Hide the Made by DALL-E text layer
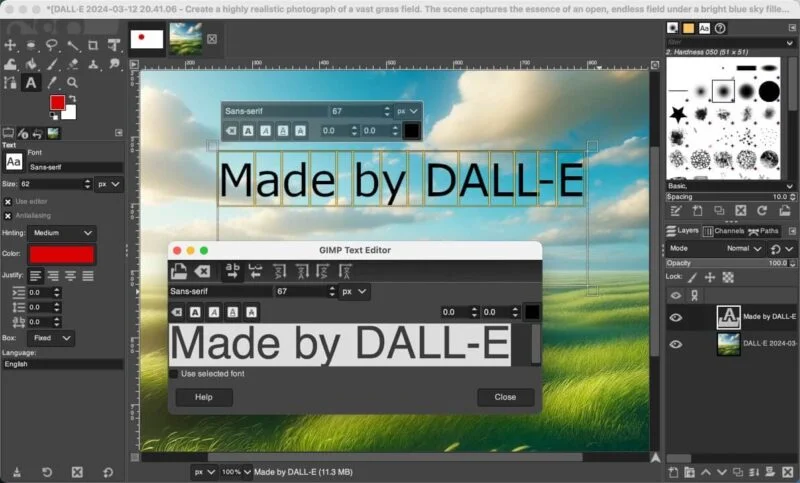Screen dimensions: 800x483 click(676, 318)
